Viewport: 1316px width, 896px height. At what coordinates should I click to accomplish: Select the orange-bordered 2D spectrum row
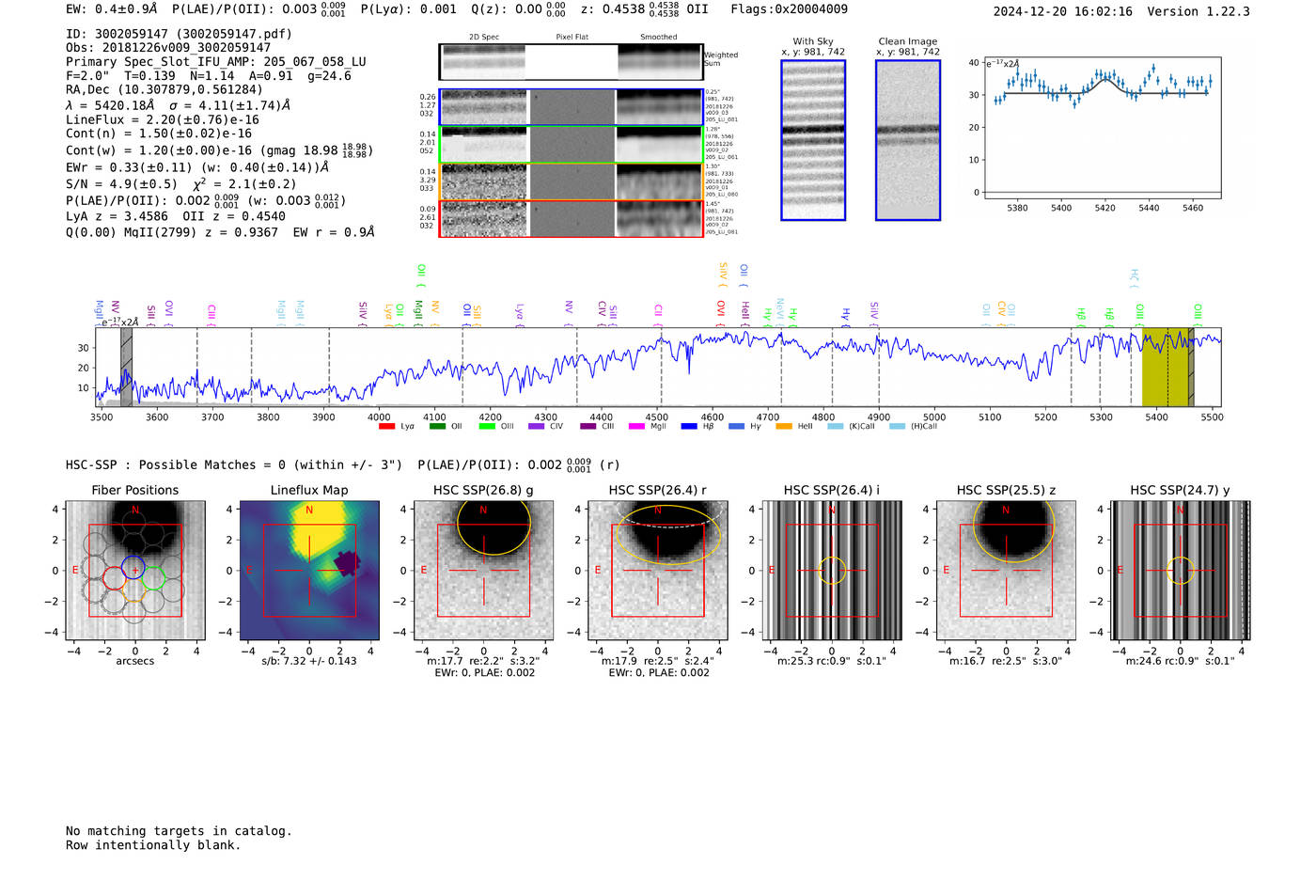coord(571,181)
